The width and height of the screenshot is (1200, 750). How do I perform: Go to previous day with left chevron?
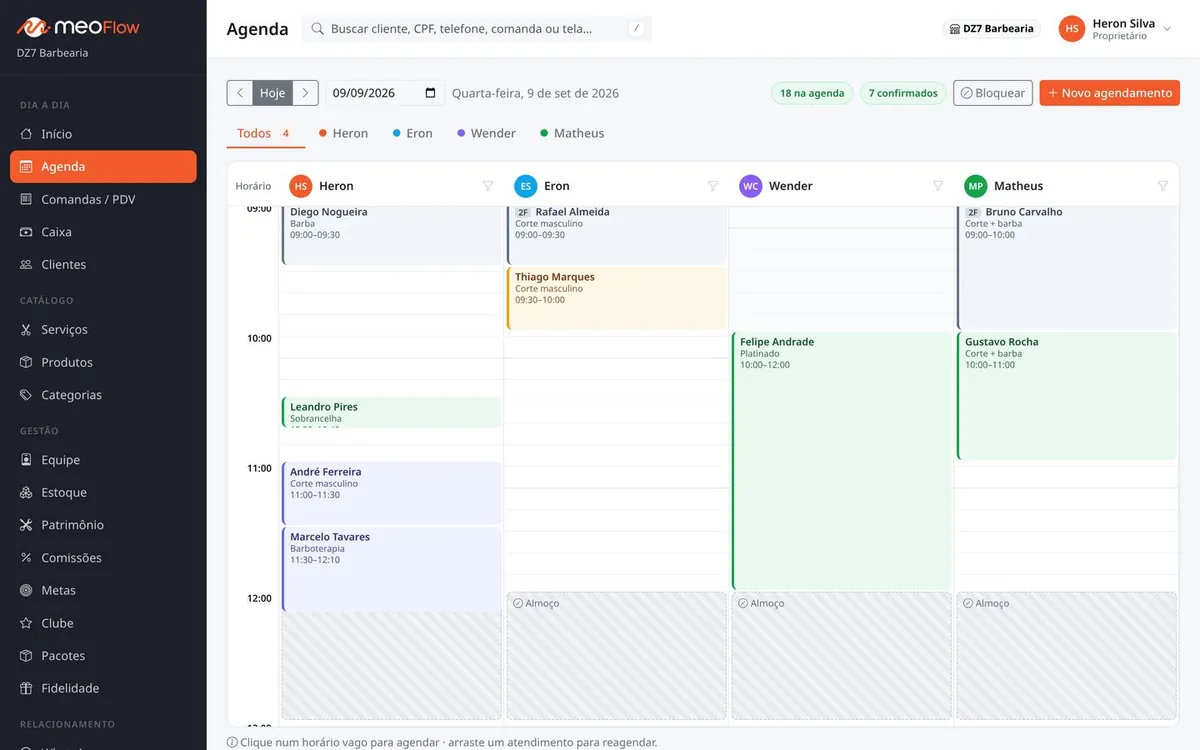240,93
